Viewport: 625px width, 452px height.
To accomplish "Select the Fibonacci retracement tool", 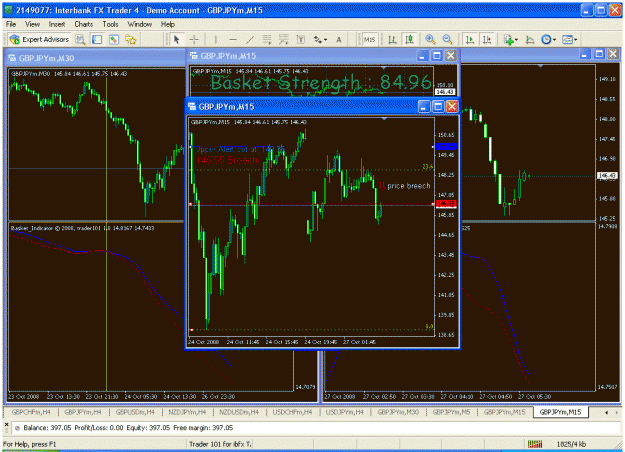I will coord(283,39).
